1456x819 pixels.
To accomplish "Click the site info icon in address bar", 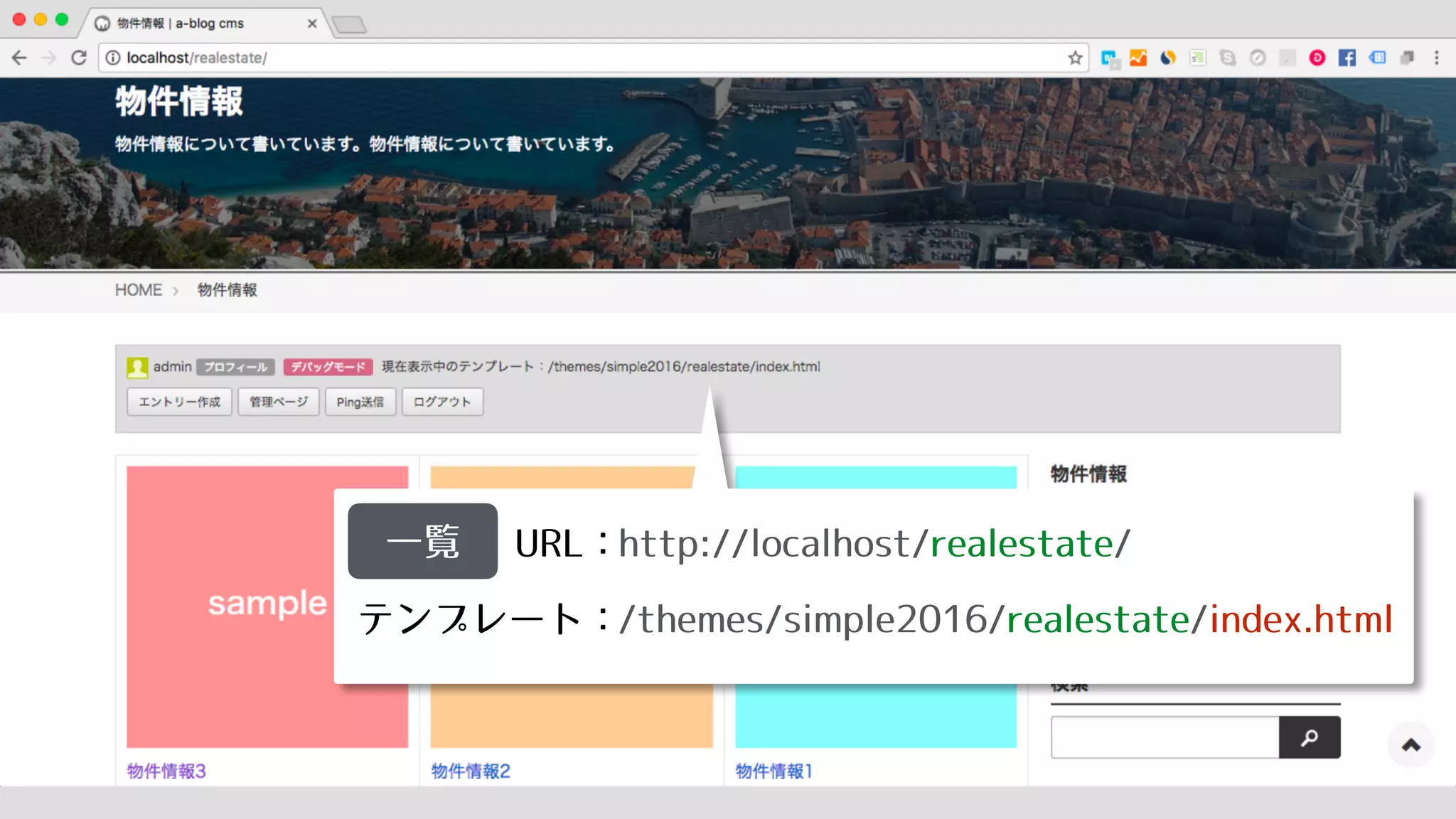I will coord(113,58).
